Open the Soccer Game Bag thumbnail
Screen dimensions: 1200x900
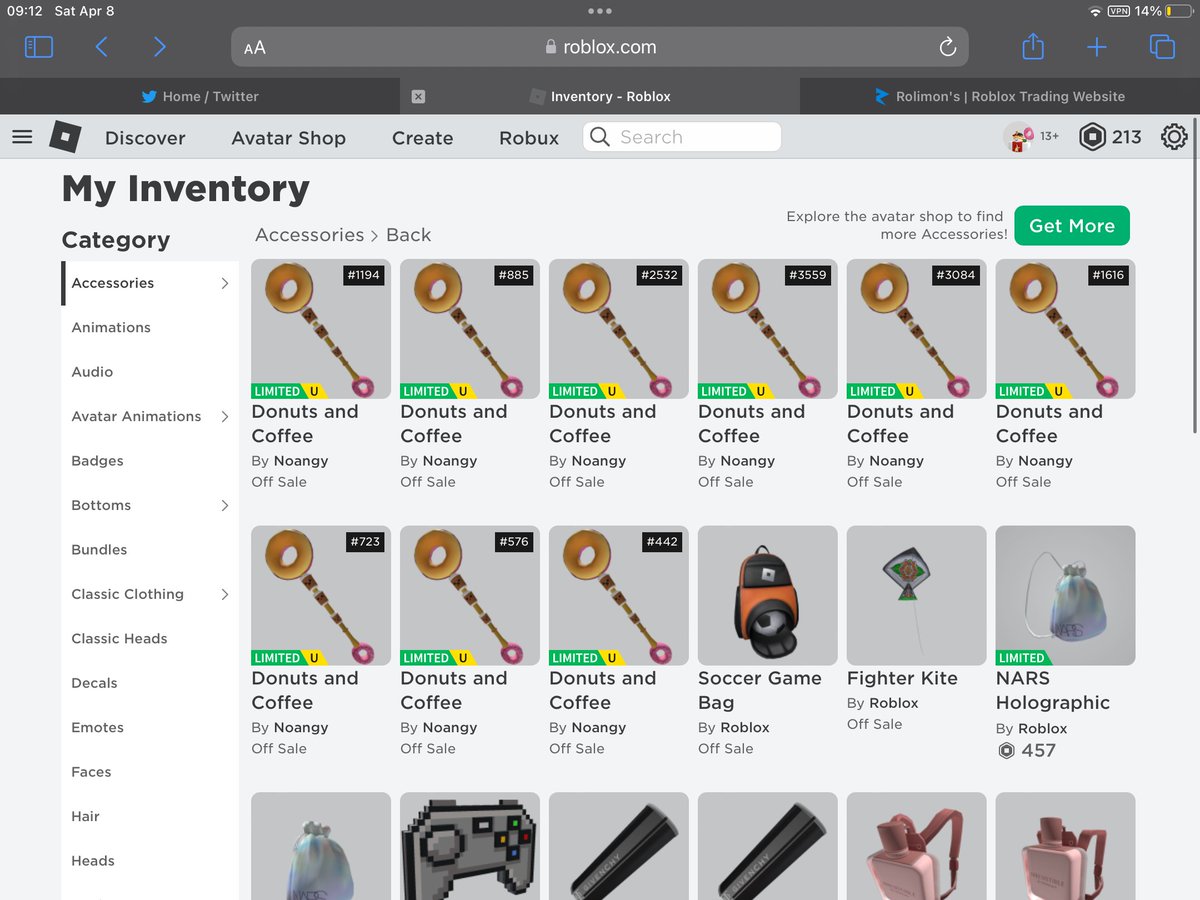pyautogui.click(x=768, y=596)
